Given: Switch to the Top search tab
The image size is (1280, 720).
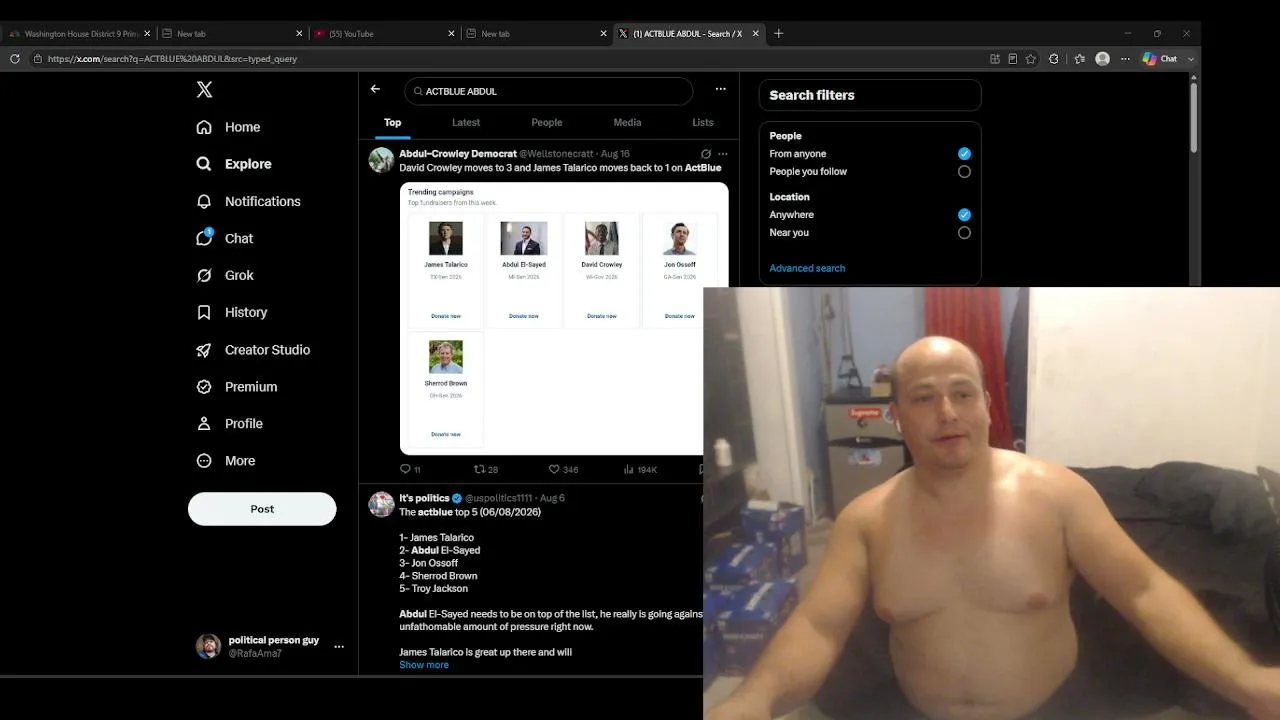Looking at the screenshot, I should [x=393, y=123].
